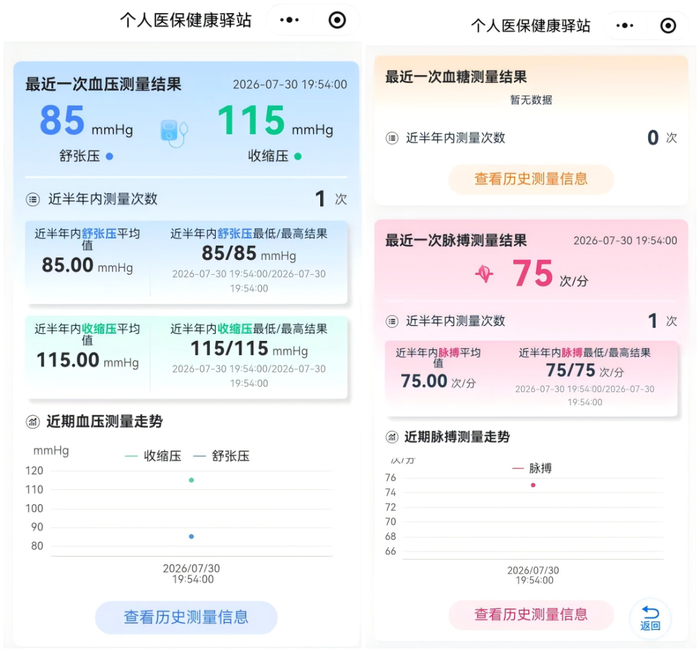700x652 pixels.
Task: Tap chart icon next to 近期血压测量走势
Action: click(x=33, y=421)
